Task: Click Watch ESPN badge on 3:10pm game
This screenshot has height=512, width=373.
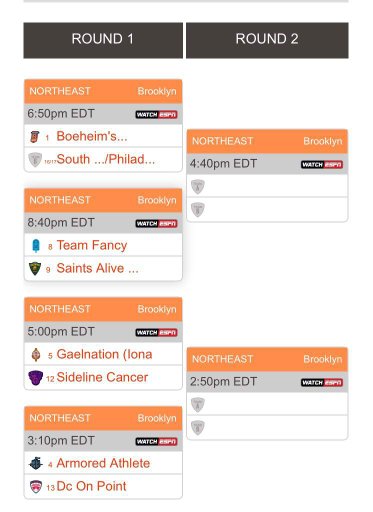Action: click(x=156, y=442)
